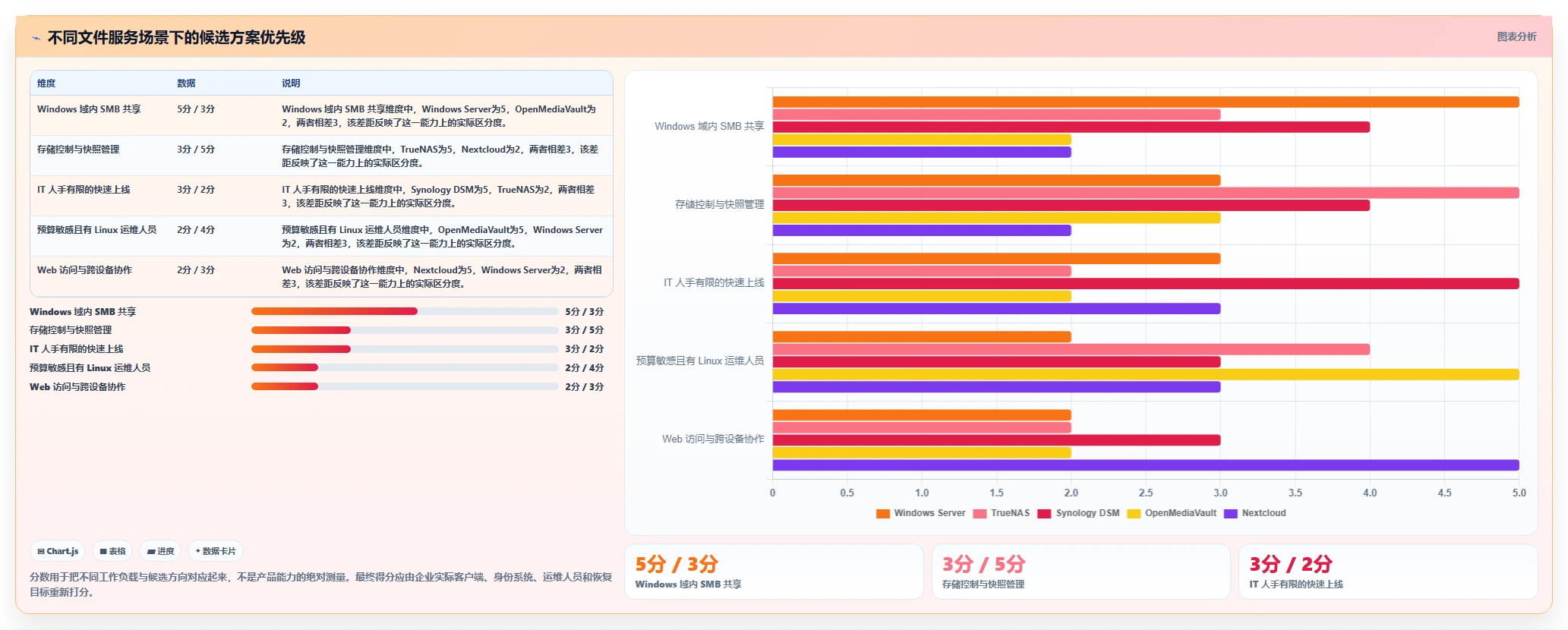Click the 5分 / 3分 value in the table

196,109
